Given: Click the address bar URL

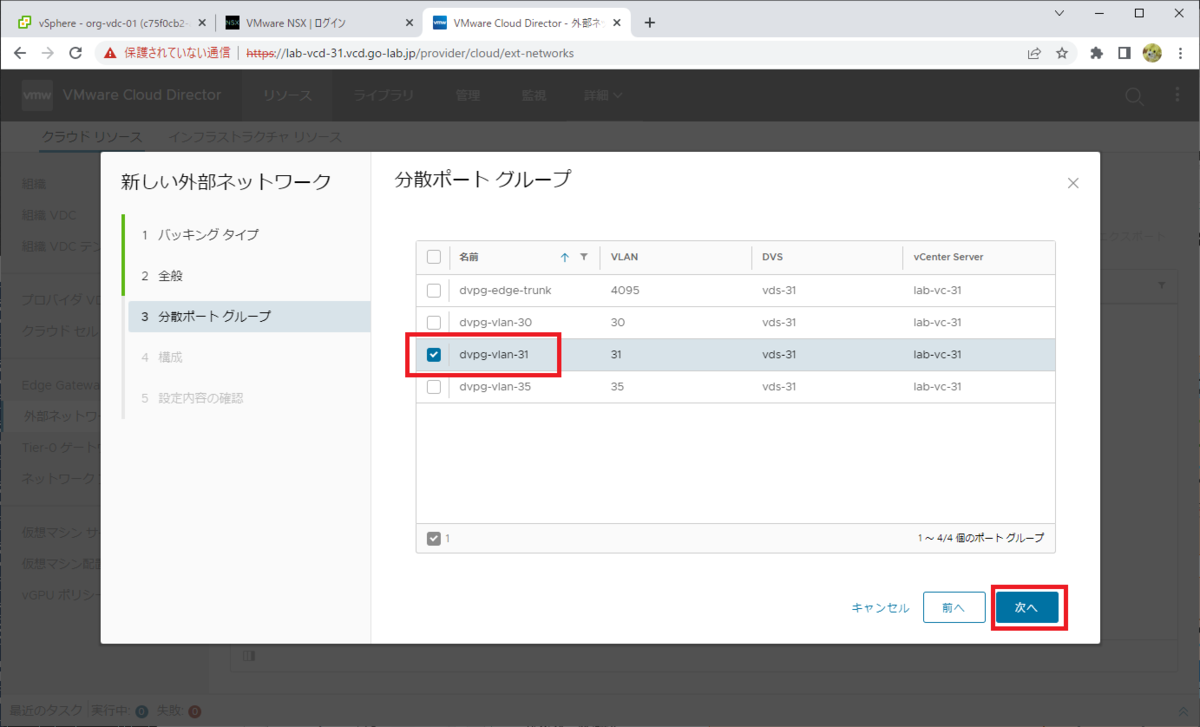Looking at the screenshot, I should [410, 53].
